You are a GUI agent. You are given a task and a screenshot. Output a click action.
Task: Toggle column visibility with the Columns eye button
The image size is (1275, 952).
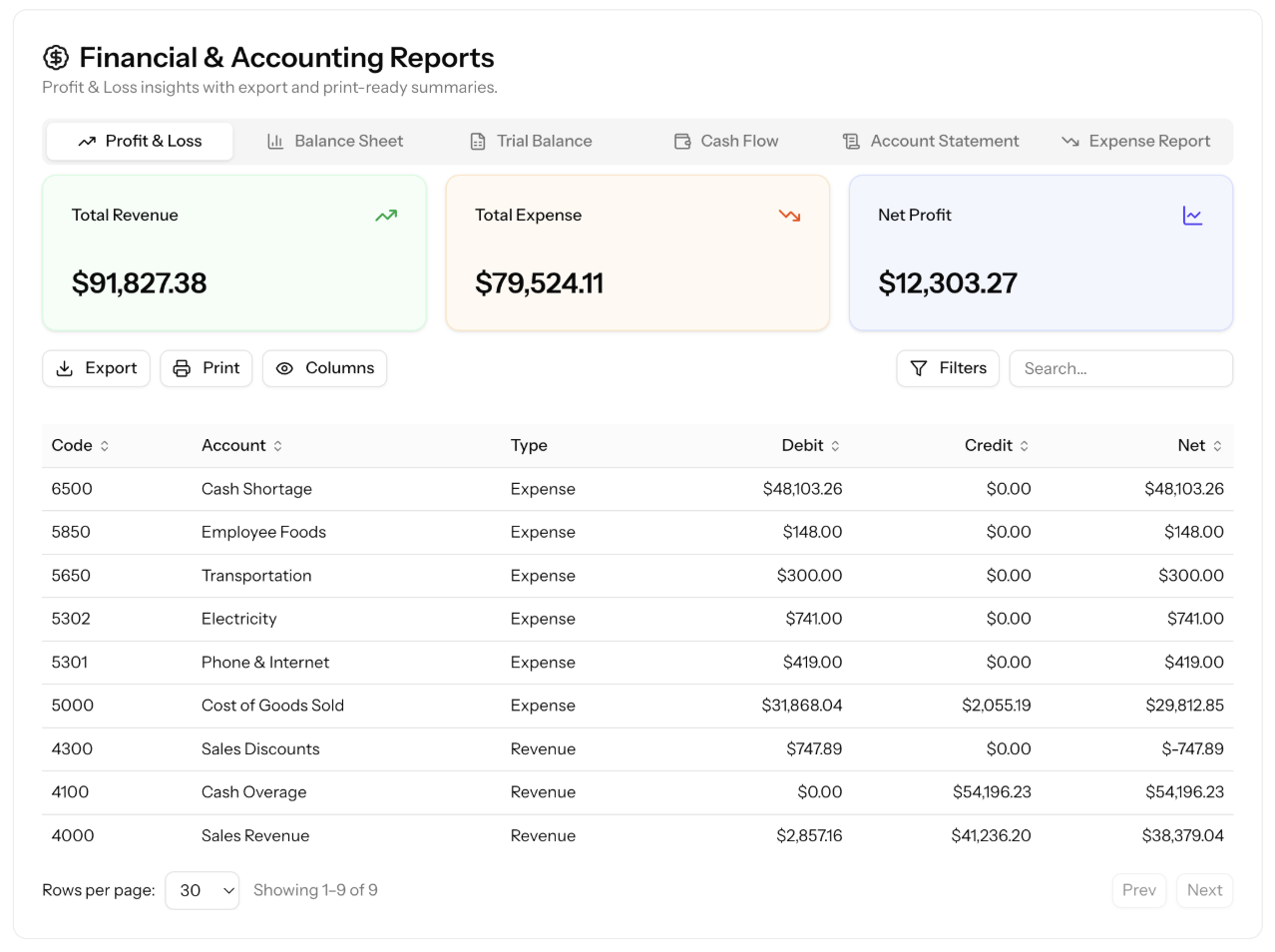coord(324,368)
